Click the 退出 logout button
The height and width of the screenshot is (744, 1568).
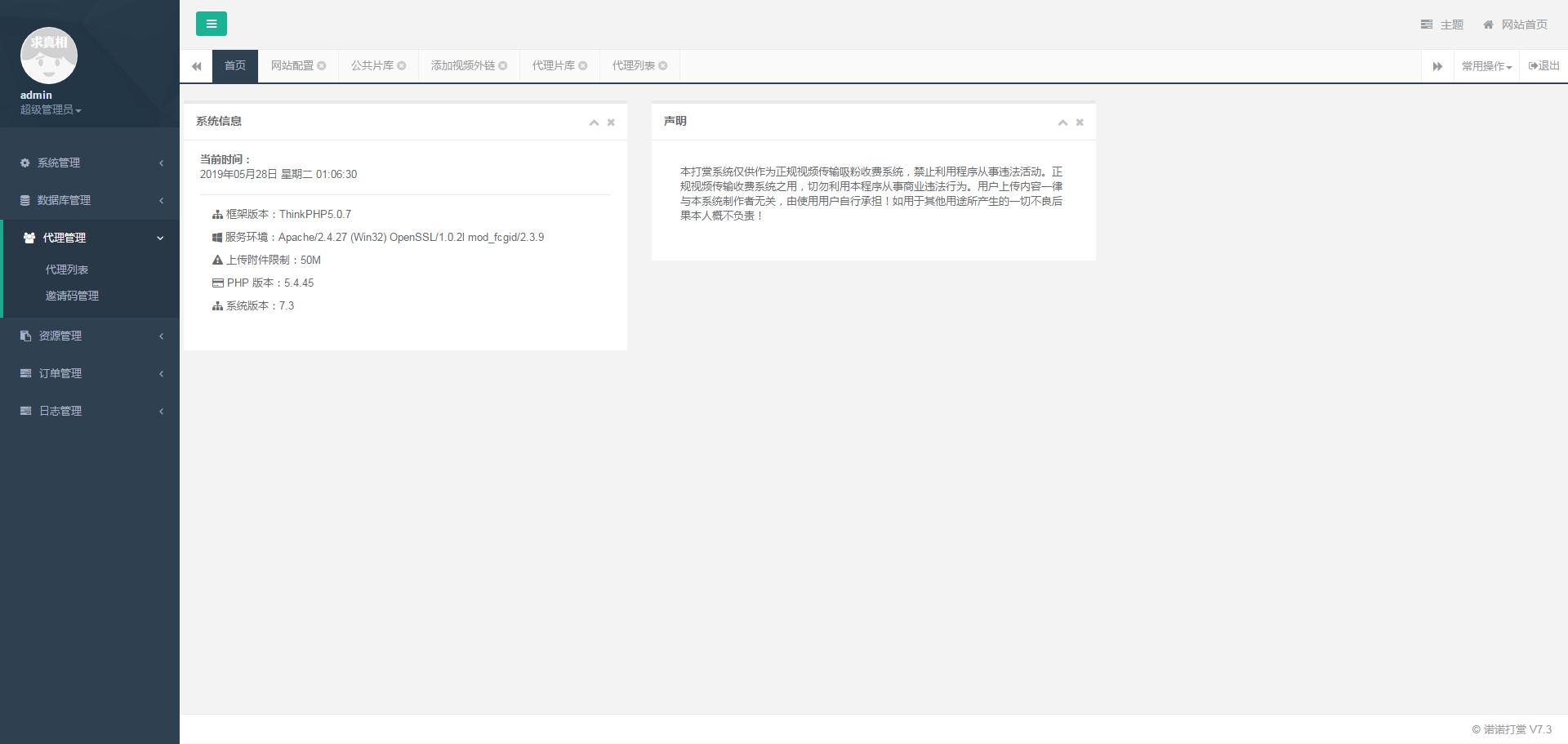tap(1543, 66)
